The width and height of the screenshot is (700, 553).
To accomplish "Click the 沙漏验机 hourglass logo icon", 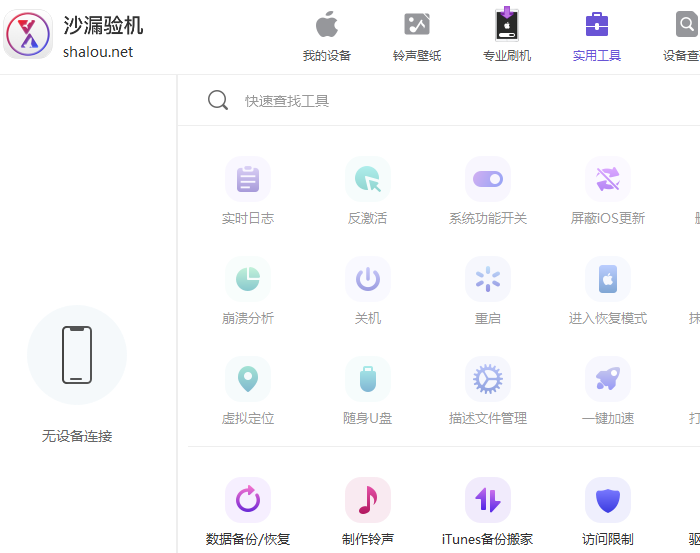I will tap(28, 34).
